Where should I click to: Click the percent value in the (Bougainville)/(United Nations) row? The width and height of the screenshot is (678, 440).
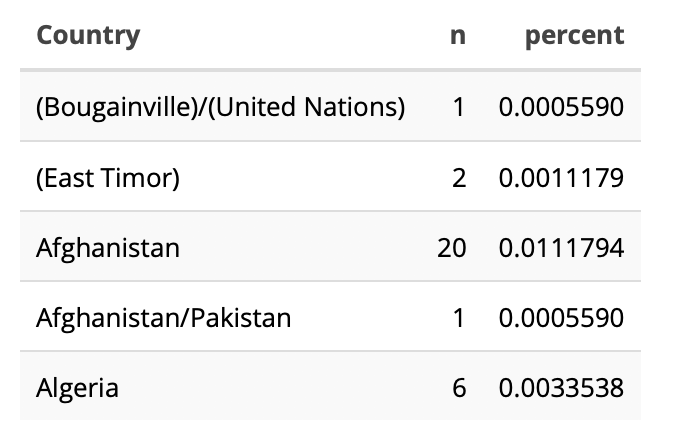coord(561,107)
